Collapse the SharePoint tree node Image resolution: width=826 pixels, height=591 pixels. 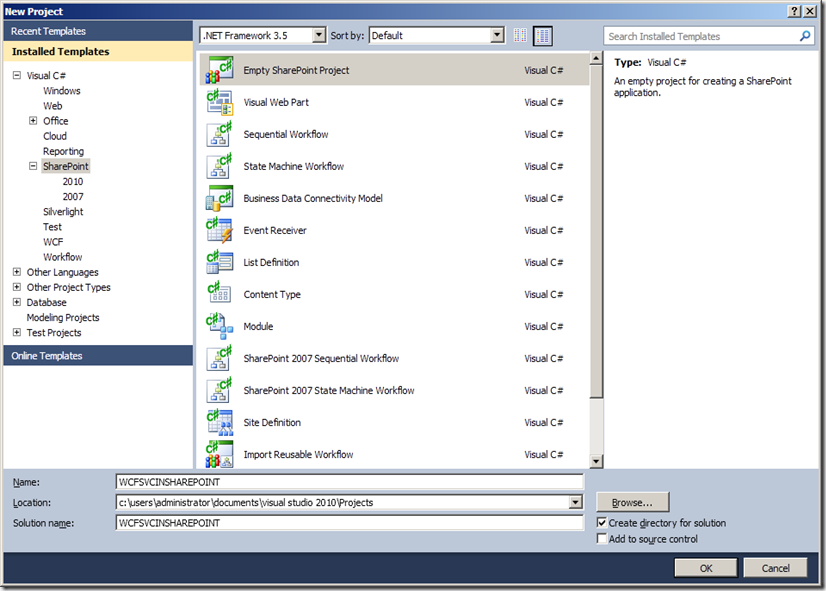(x=33, y=166)
